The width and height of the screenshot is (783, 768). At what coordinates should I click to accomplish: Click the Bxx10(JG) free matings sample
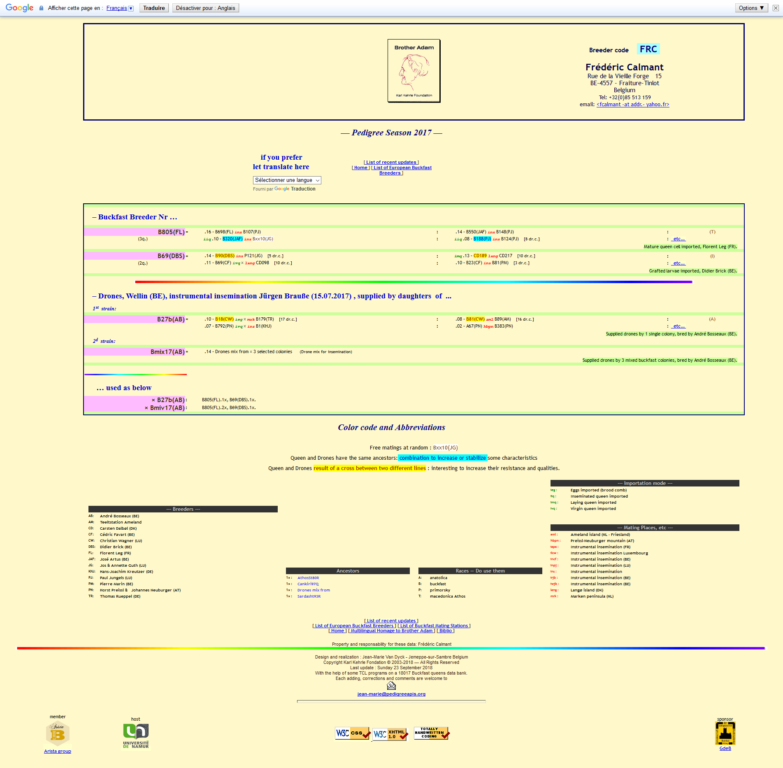point(445,448)
